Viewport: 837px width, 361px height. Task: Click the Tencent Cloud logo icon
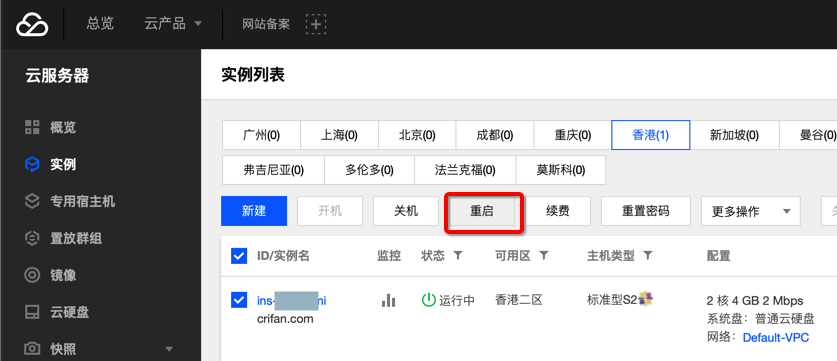pyautogui.click(x=32, y=25)
